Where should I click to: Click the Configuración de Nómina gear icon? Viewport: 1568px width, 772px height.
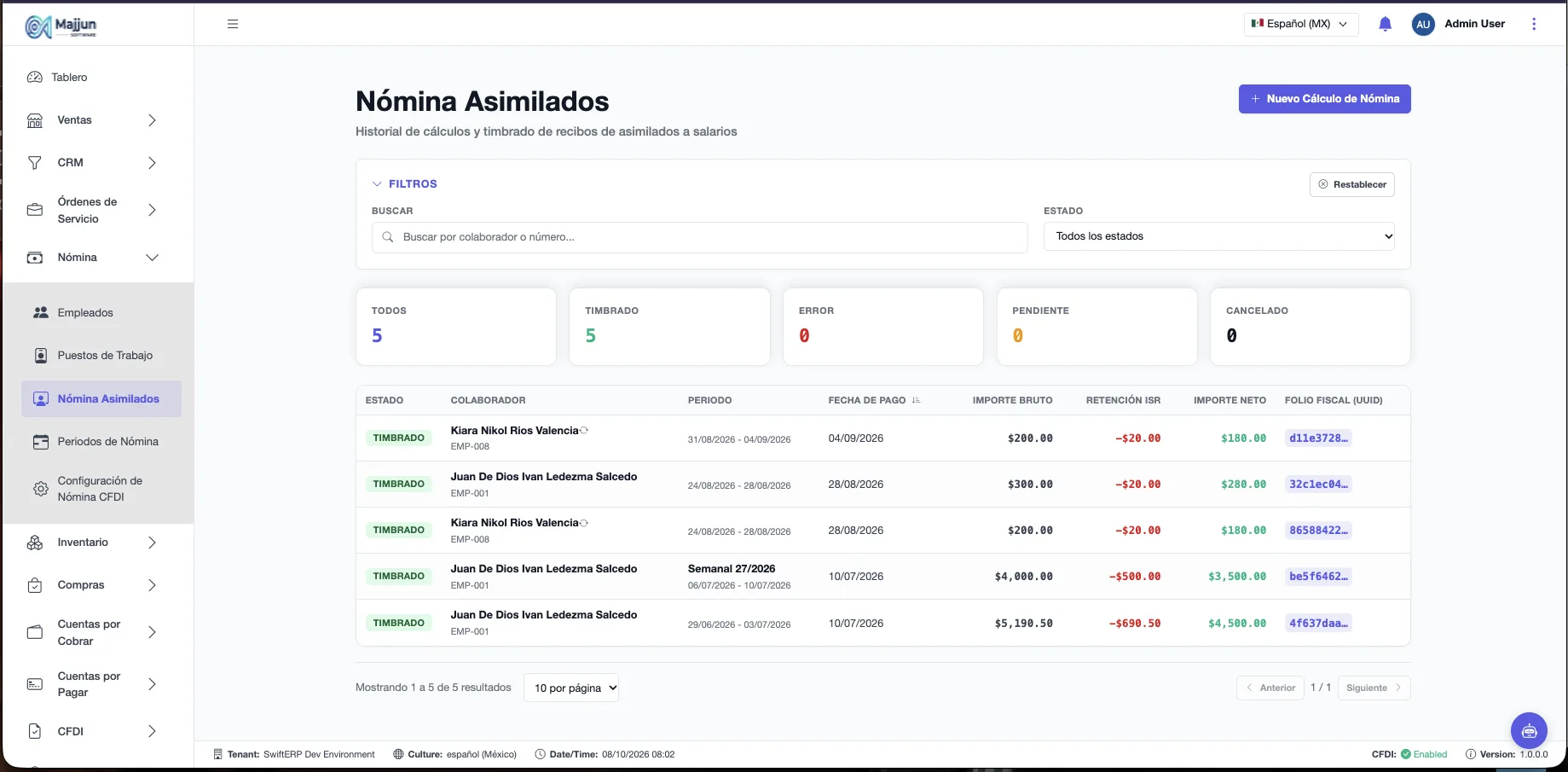40,489
